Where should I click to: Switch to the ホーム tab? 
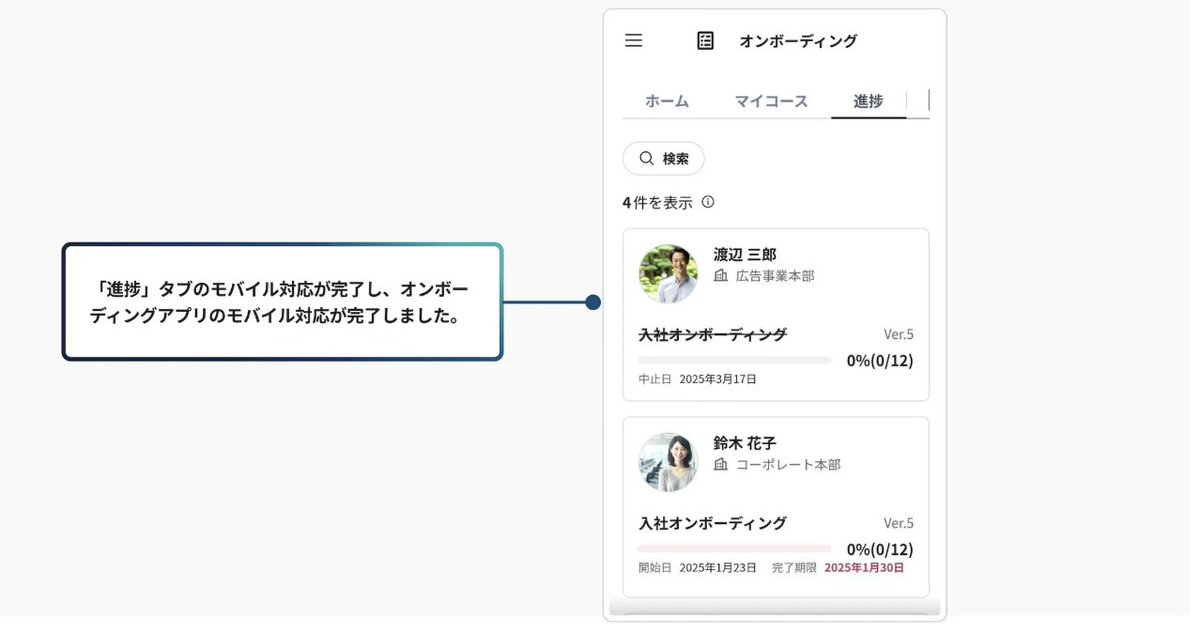click(x=667, y=101)
